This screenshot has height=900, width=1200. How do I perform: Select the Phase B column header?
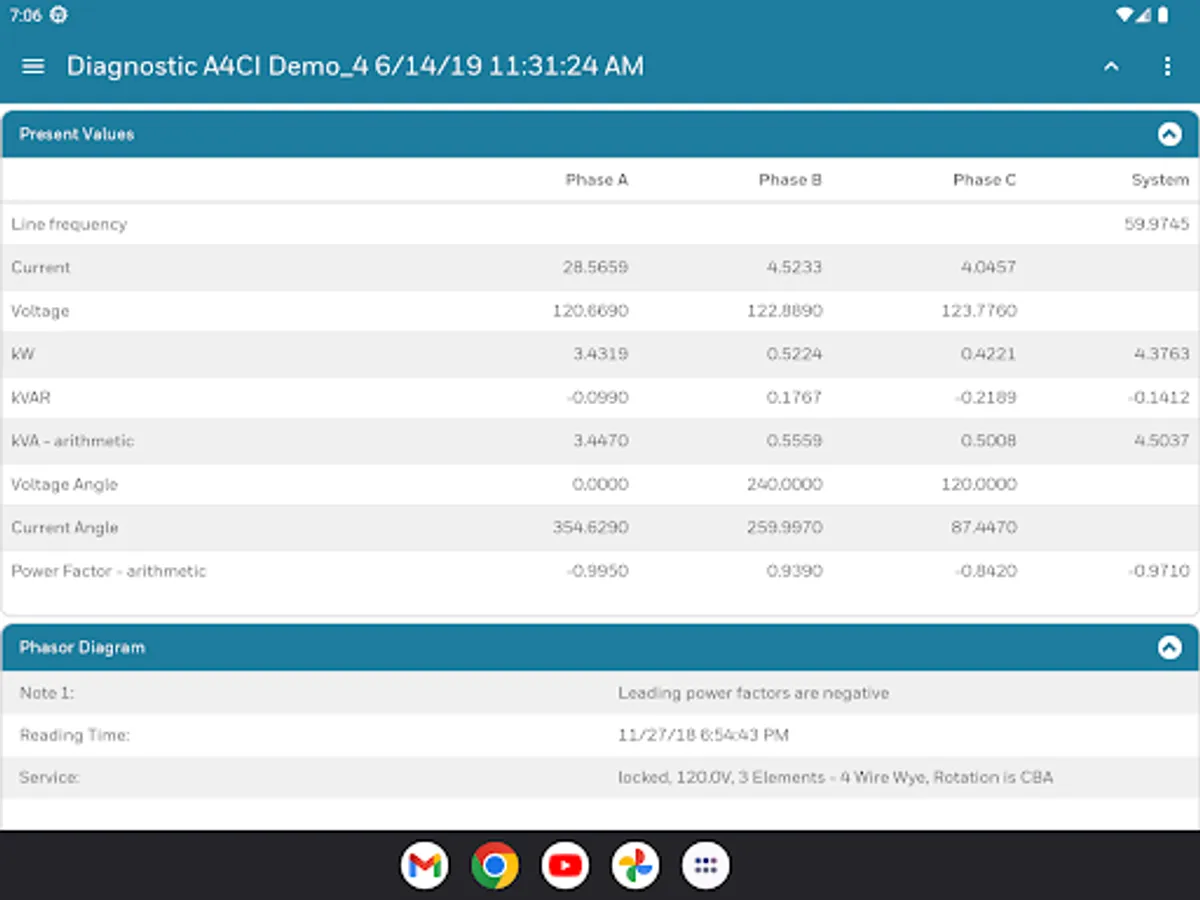click(790, 180)
